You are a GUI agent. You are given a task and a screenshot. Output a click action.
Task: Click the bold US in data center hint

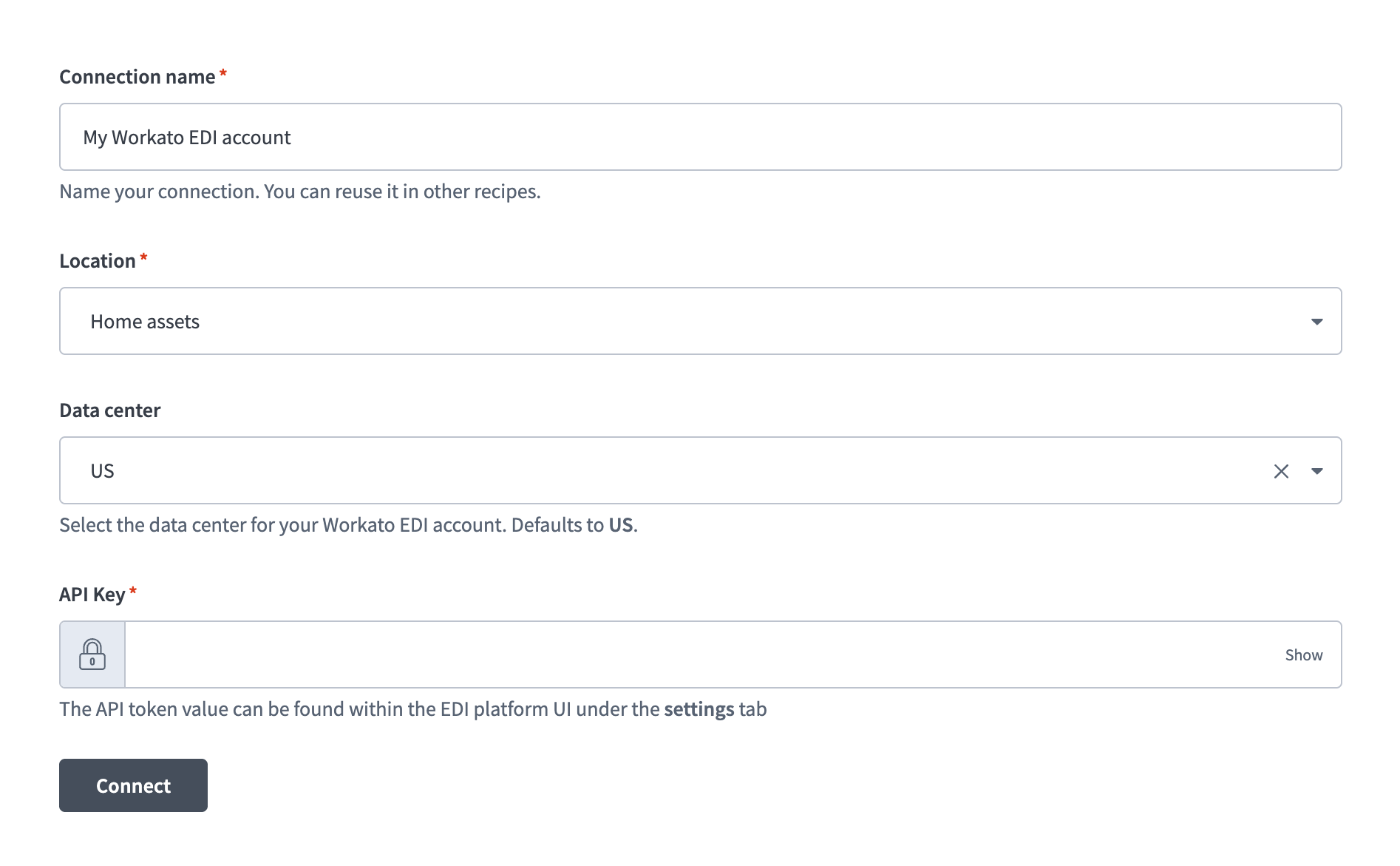pyautogui.click(x=620, y=525)
